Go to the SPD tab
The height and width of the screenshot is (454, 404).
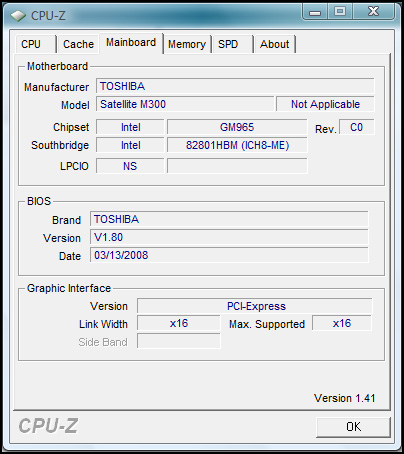232,44
